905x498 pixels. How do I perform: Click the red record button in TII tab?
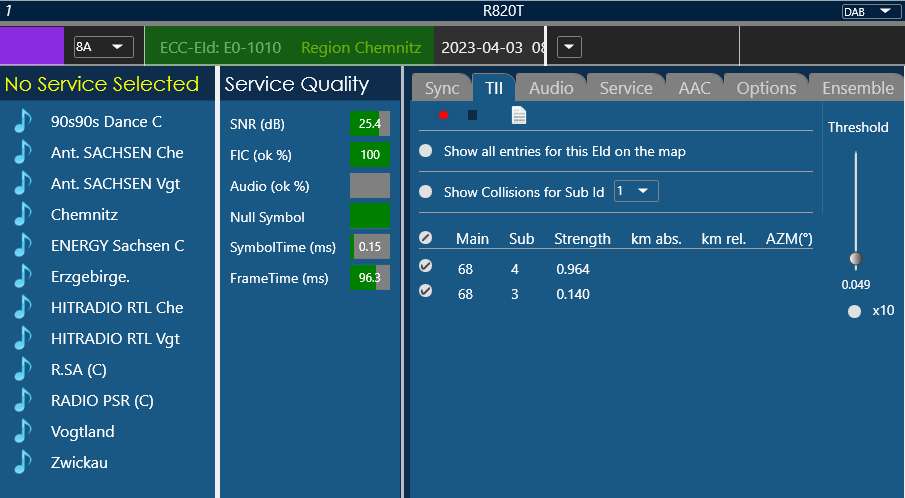point(443,115)
